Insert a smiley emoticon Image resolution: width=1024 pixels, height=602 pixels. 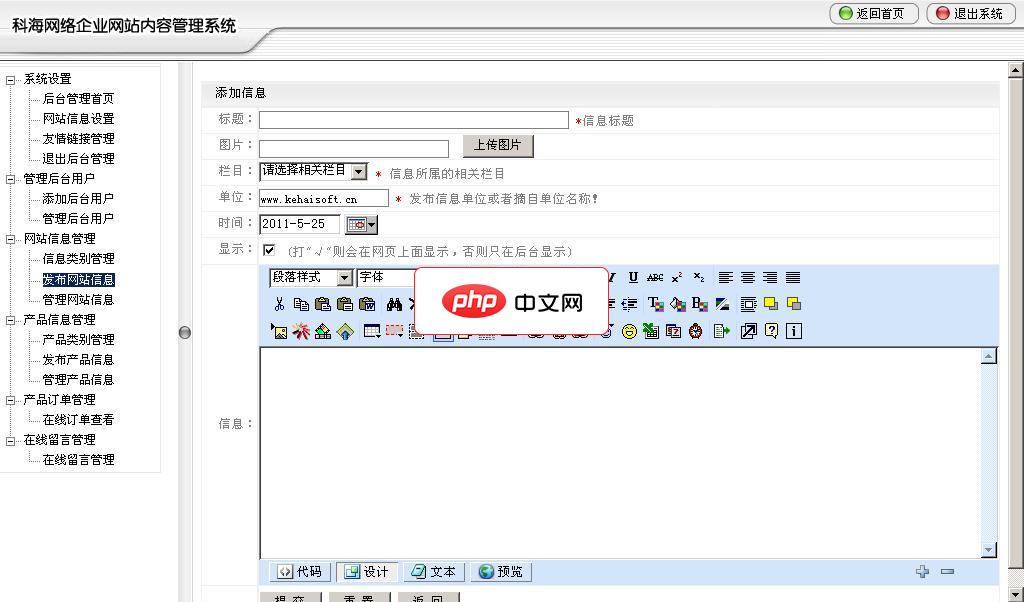629,331
